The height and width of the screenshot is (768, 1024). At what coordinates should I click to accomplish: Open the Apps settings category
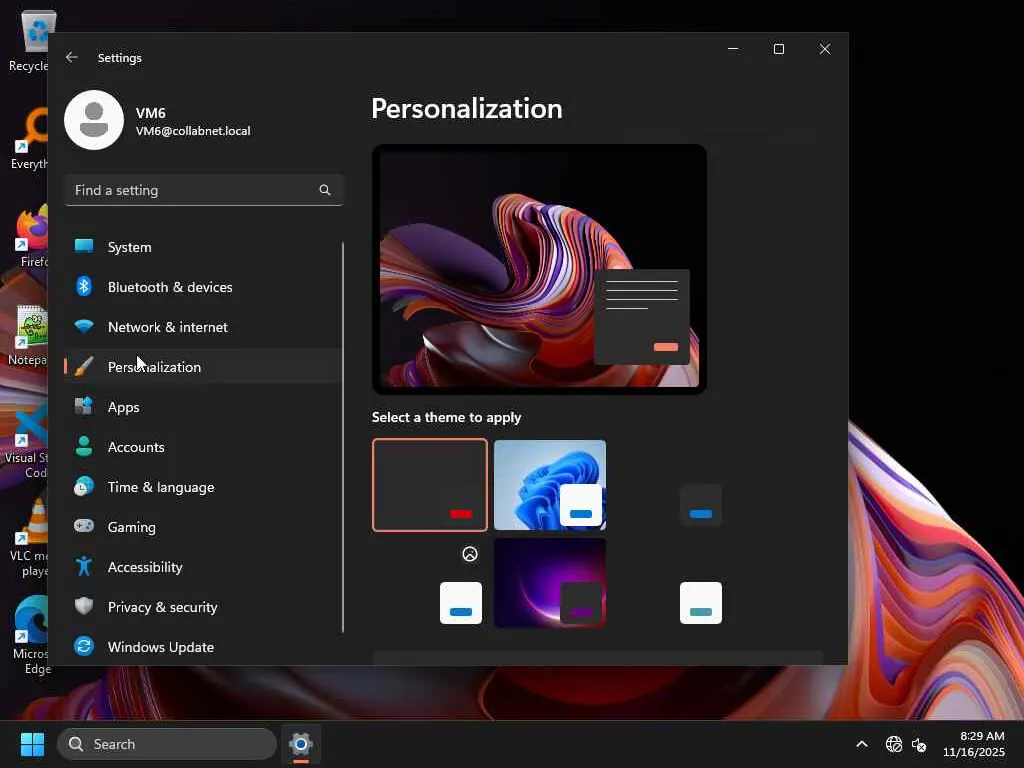coord(123,407)
